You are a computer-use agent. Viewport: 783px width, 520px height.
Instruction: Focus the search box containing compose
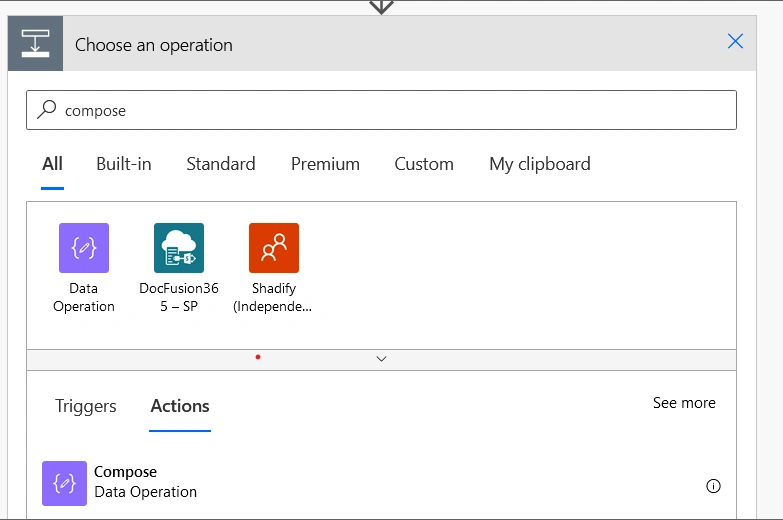[382, 110]
